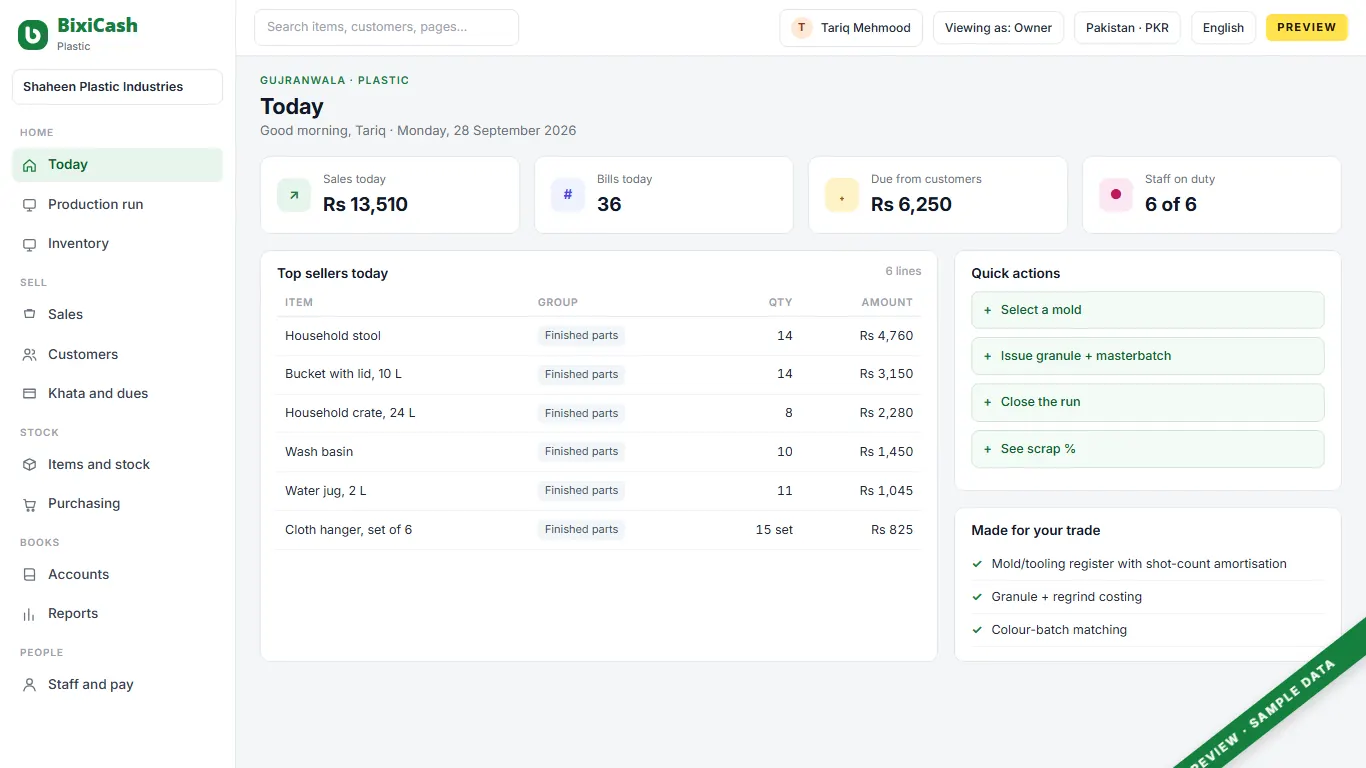The height and width of the screenshot is (768, 1366).
Task: Click the Rs 4,760 amount cell
Action: 886,336
